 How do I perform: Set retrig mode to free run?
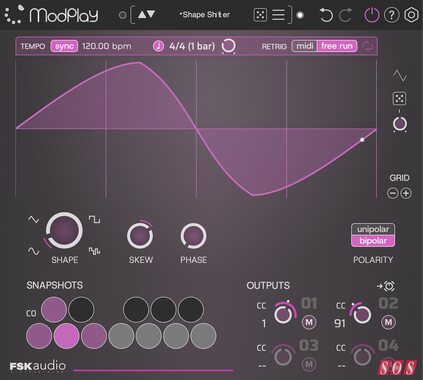337,46
